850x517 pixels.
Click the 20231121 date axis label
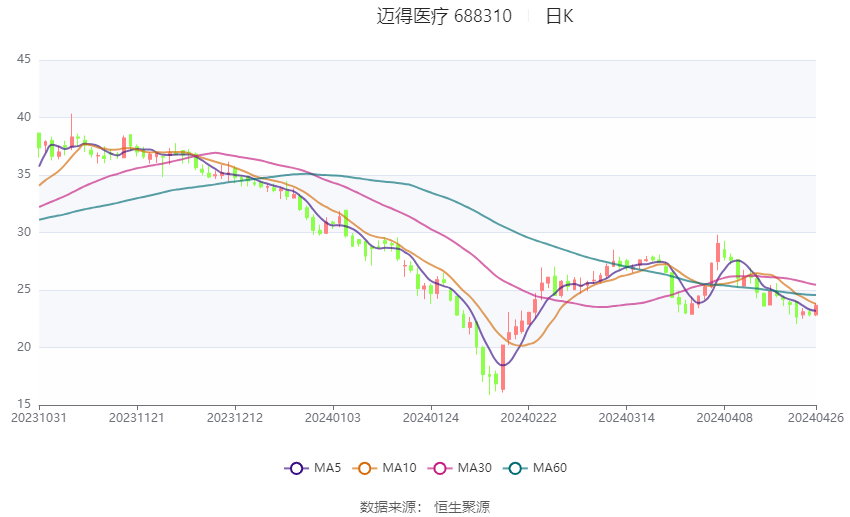click(x=137, y=418)
